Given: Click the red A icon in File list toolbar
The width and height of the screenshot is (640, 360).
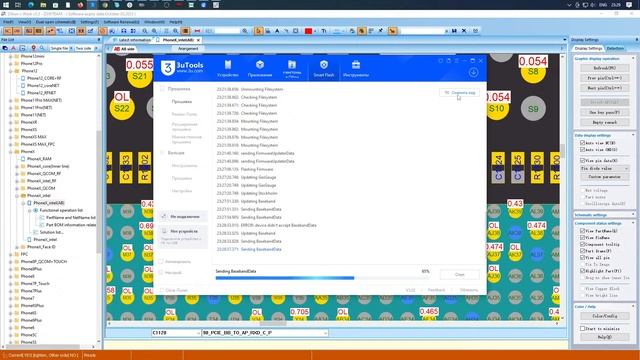Looking at the screenshot, I should tap(13, 48).
